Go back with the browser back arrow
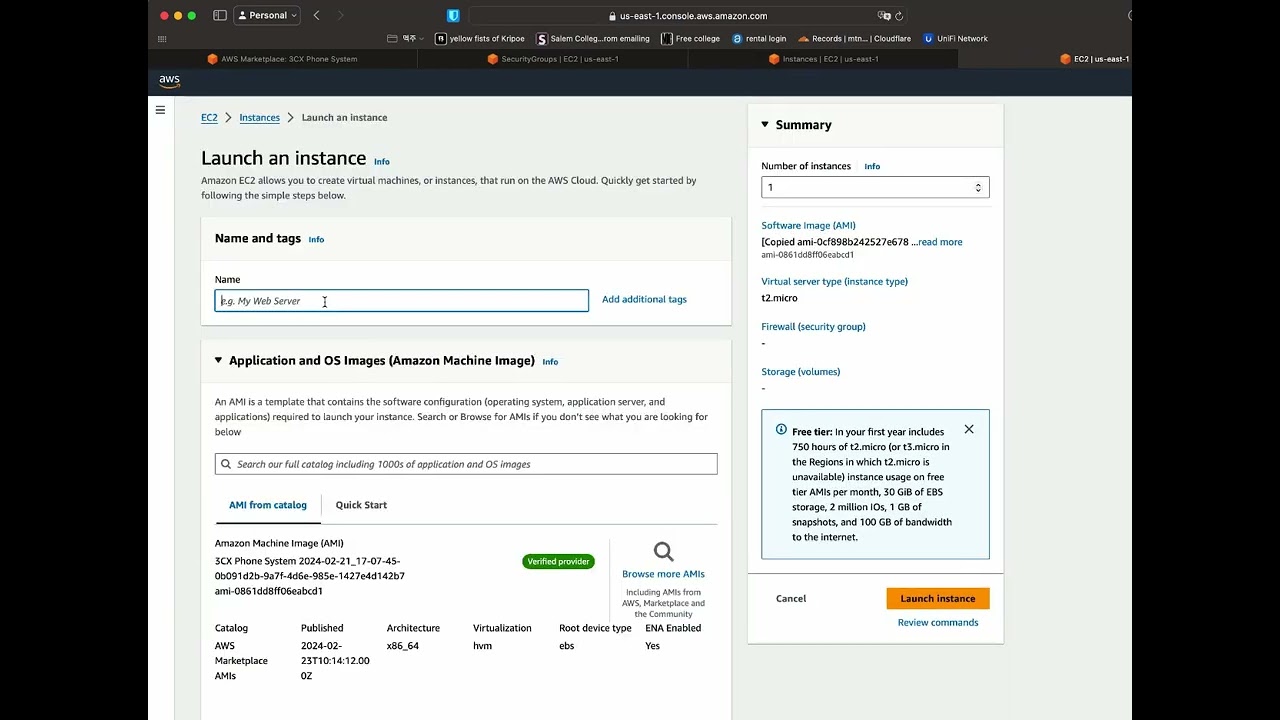Image resolution: width=1280 pixels, height=720 pixels. tap(316, 15)
